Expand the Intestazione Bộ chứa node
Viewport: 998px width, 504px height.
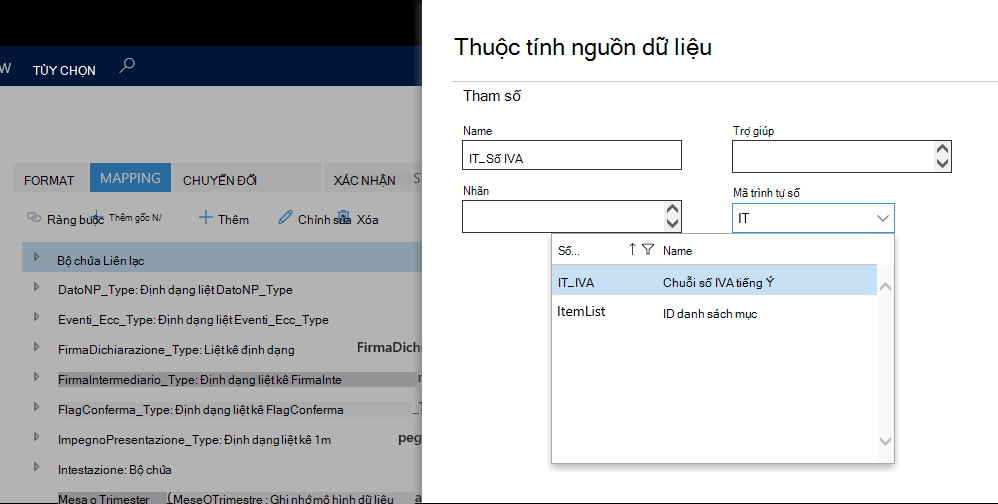point(36,466)
